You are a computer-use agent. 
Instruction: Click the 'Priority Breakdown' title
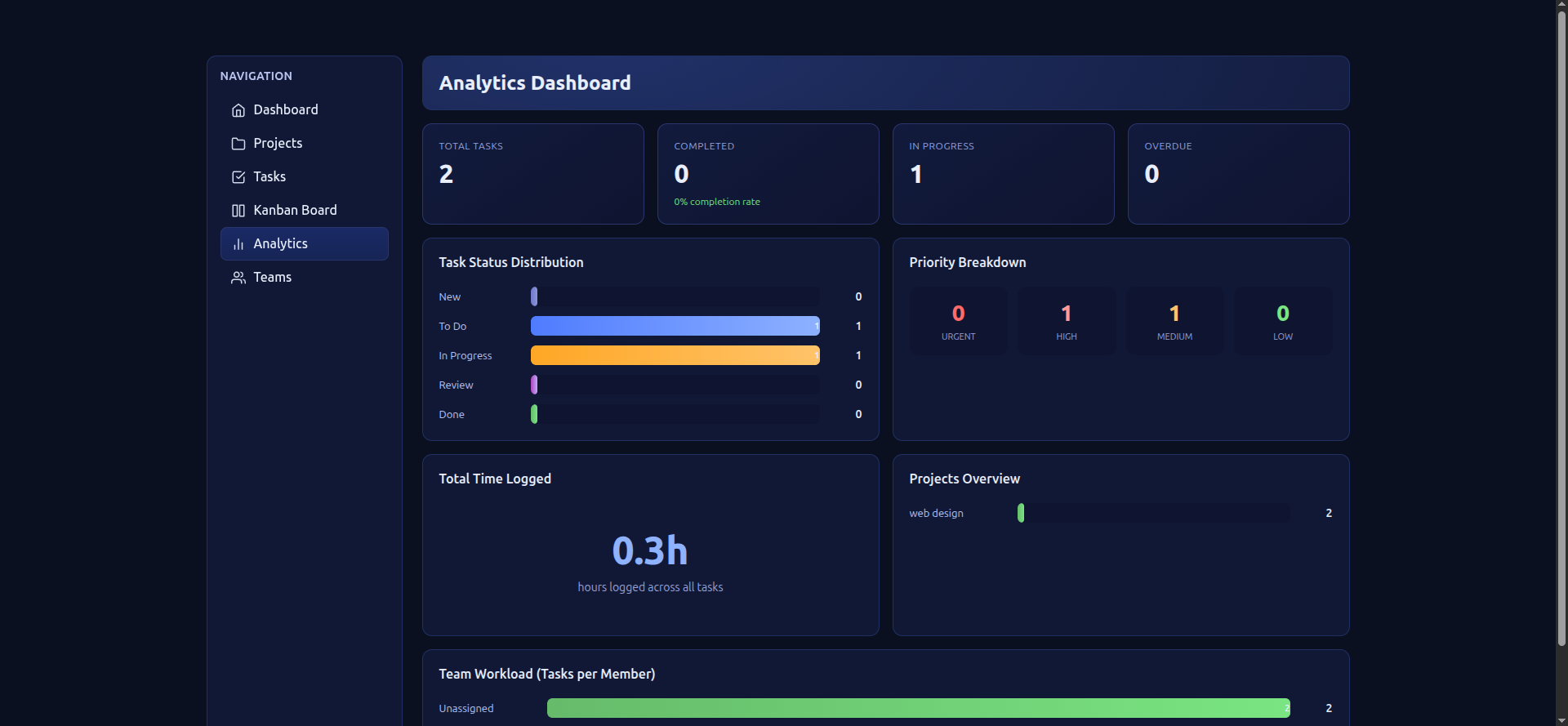coord(968,262)
